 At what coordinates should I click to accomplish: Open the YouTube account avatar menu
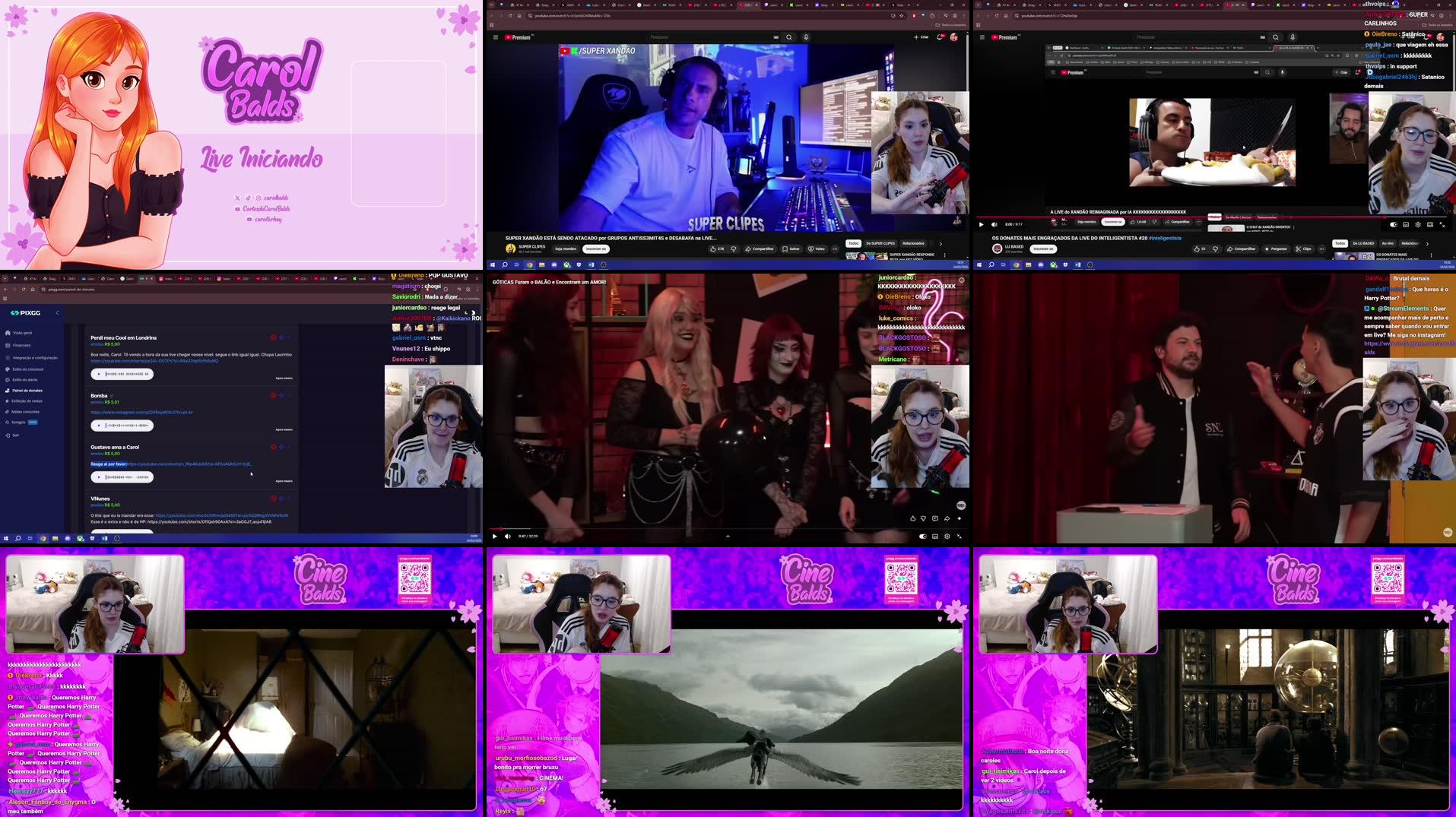pos(953,36)
